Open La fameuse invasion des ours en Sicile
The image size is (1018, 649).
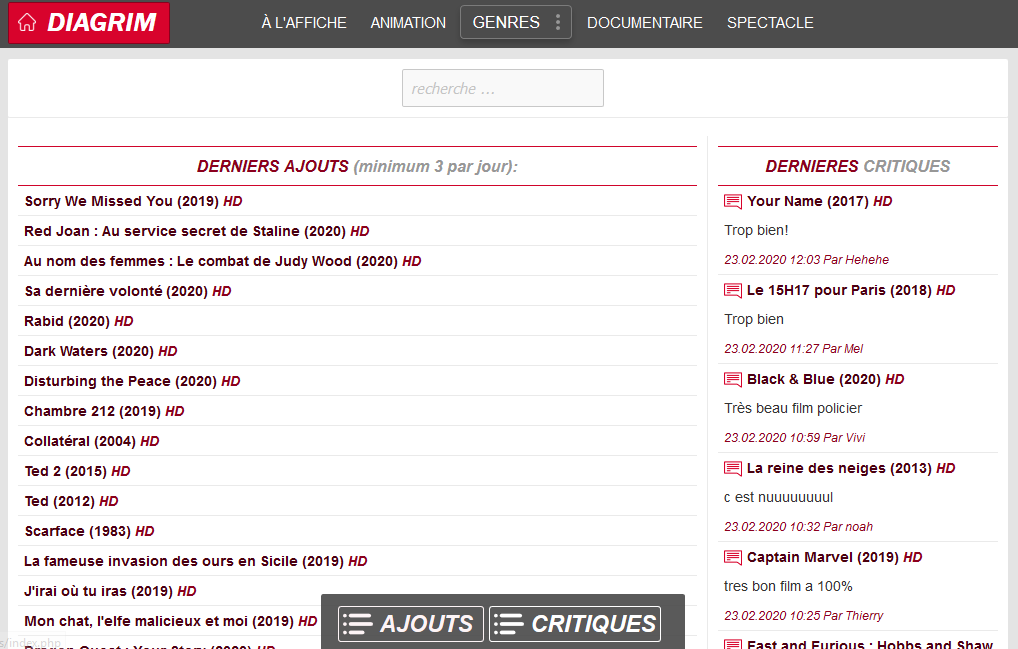tap(195, 561)
